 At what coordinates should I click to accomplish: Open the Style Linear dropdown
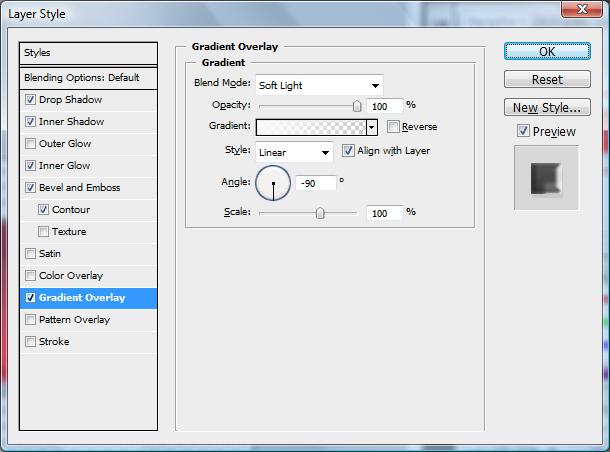(x=295, y=152)
